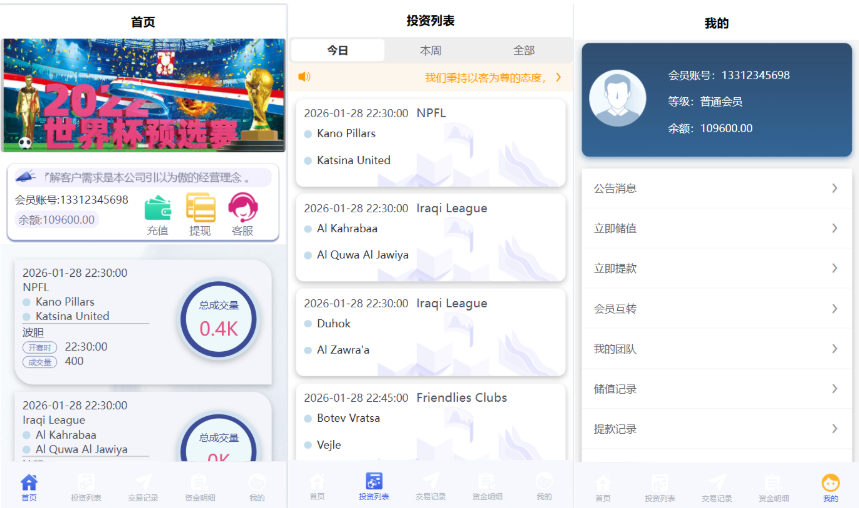859x508 pixels.
Task: Tap 等级: 普通会员 in profile card
Action: pos(705,101)
